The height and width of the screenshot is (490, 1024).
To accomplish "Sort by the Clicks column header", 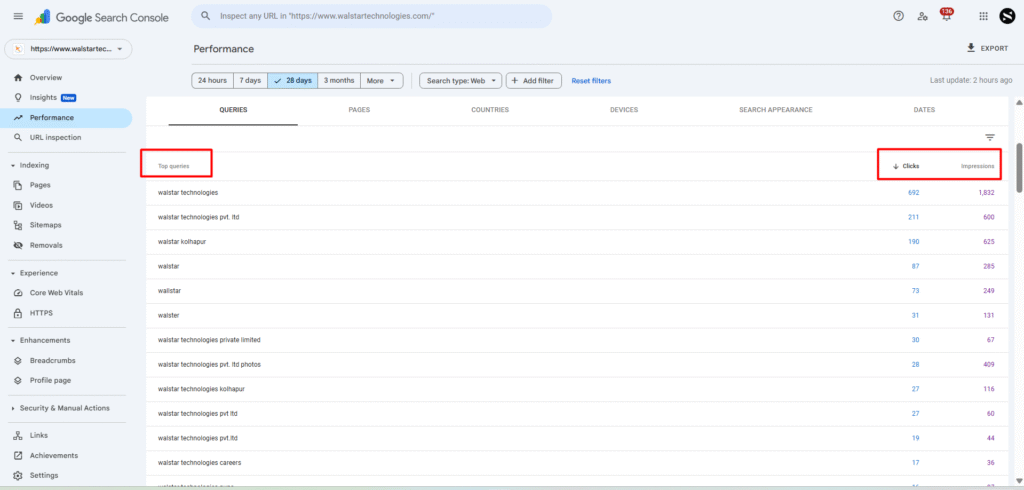I will [x=906, y=166].
